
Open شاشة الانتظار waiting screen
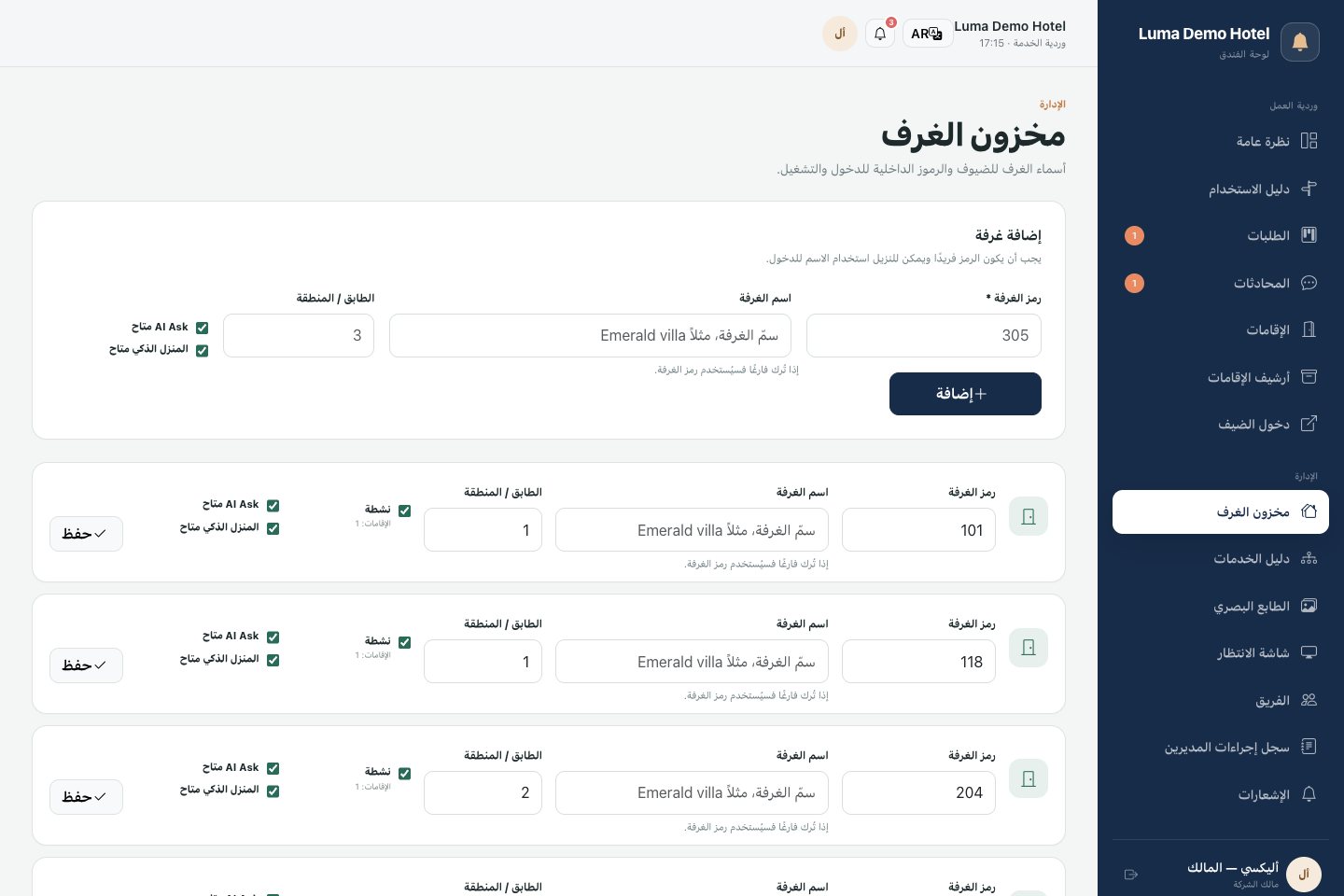point(1221,652)
